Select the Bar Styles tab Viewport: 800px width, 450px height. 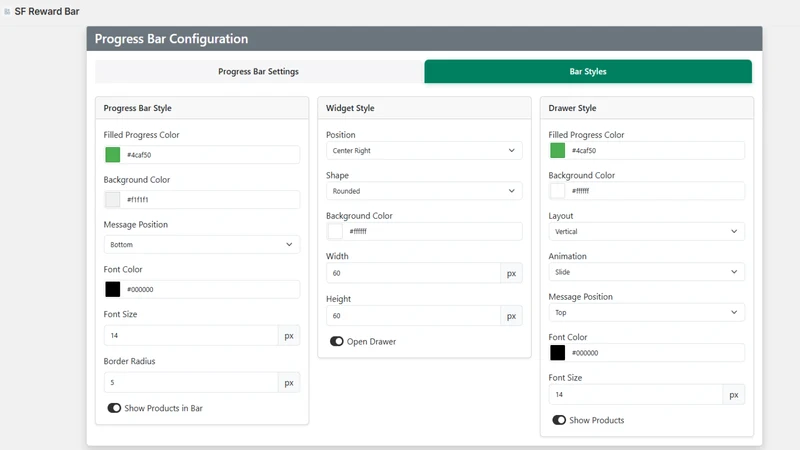(588, 71)
